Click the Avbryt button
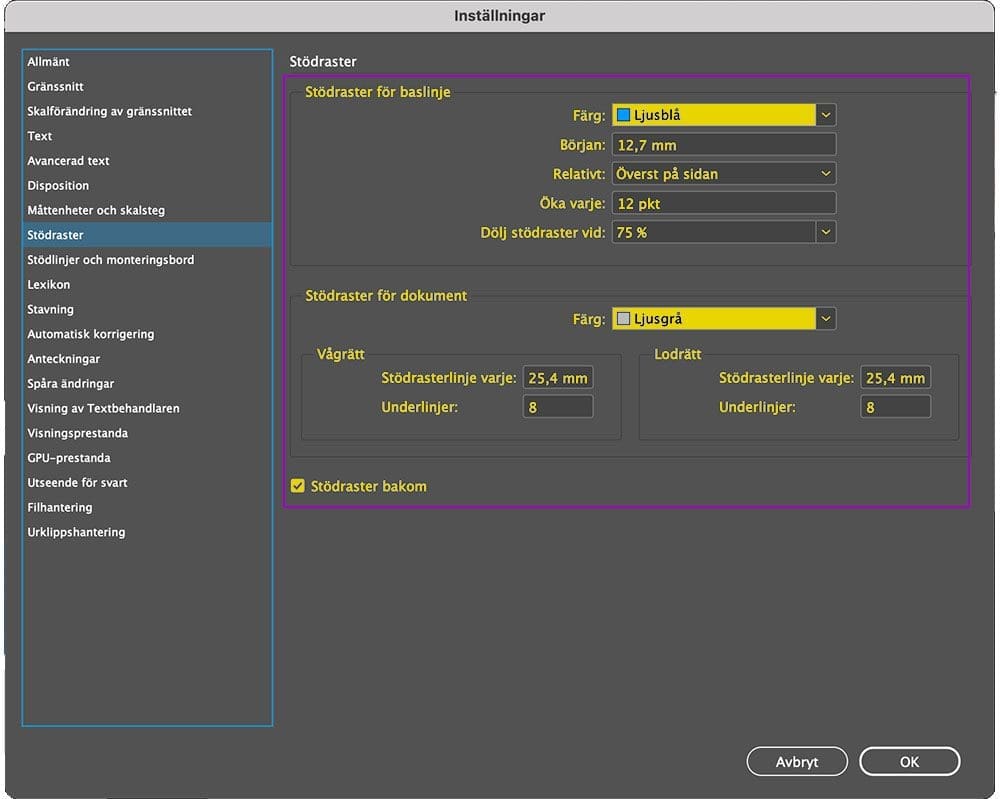Screen dimensions: 1000x799 (x=797, y=761)
